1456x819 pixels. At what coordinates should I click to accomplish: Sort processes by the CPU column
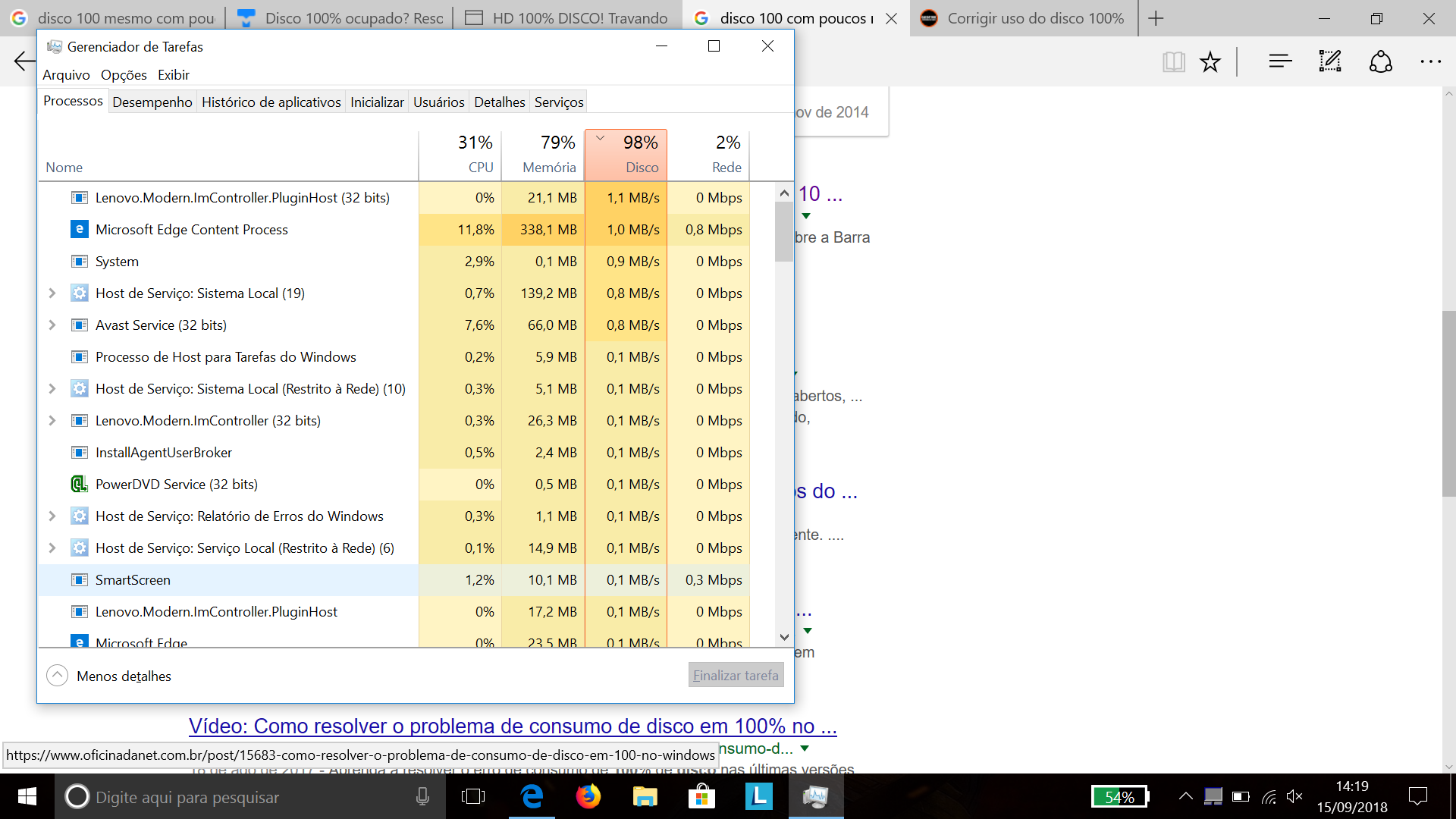point(460,155)
